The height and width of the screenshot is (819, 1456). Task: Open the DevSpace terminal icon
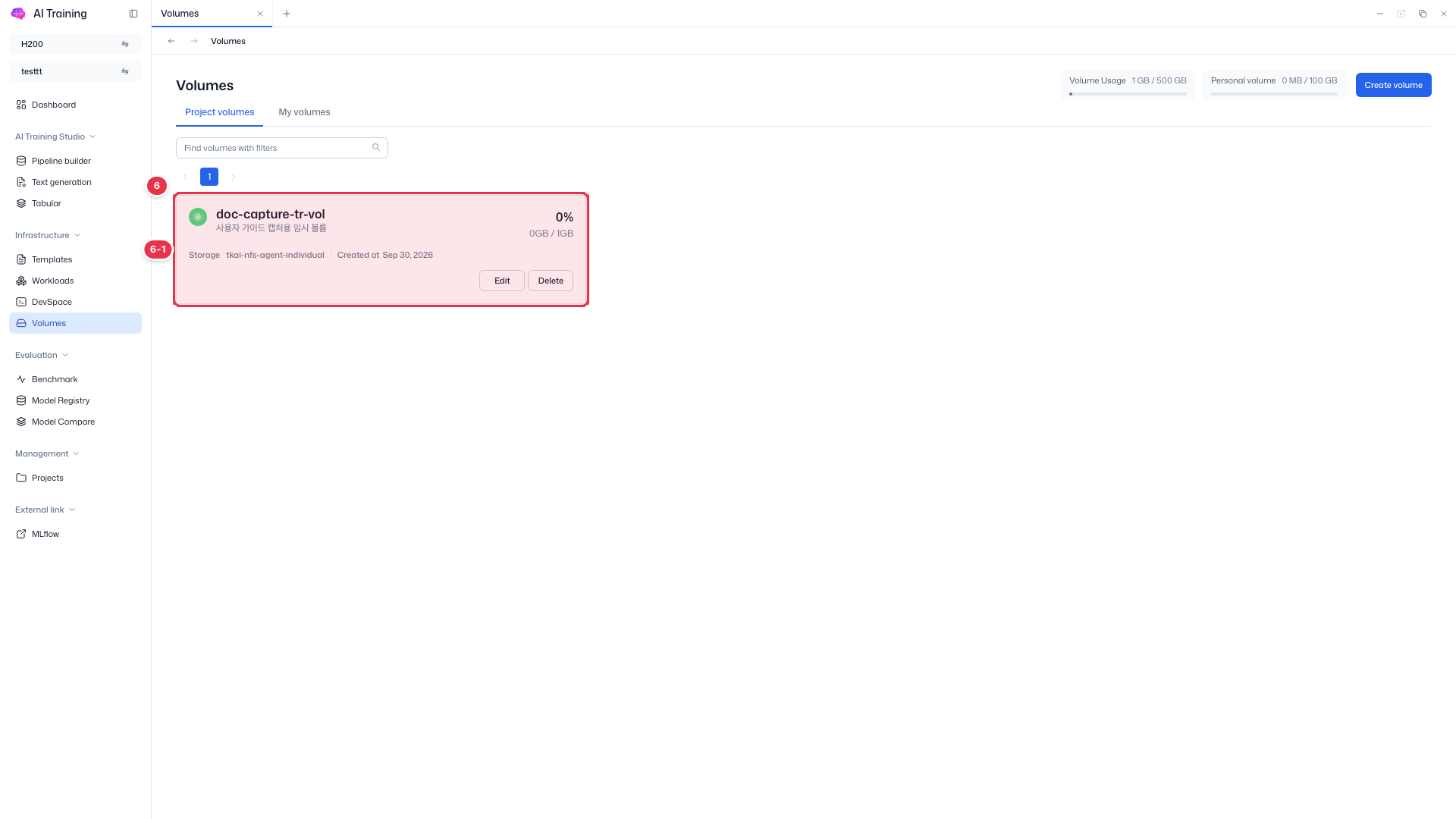[21, 302]
